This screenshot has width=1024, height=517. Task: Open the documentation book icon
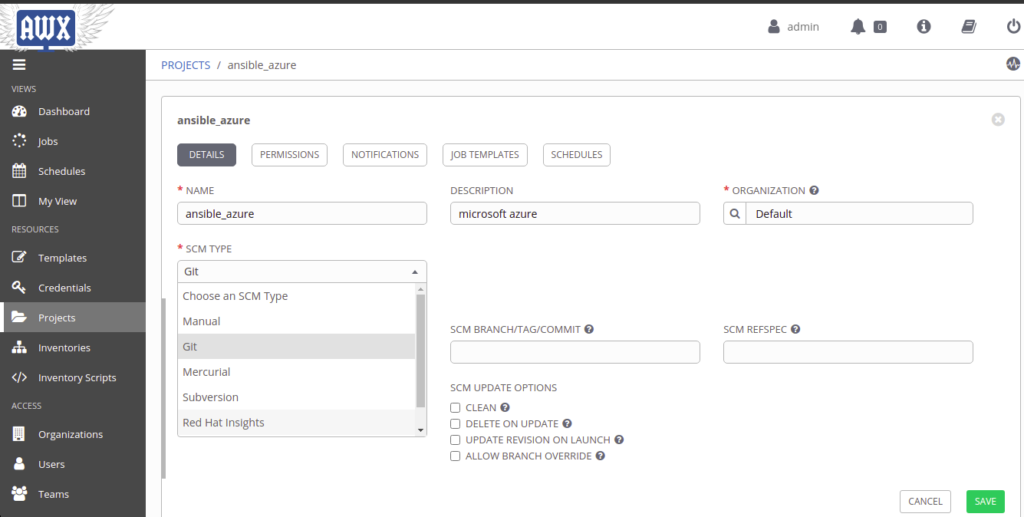[968, 27]
